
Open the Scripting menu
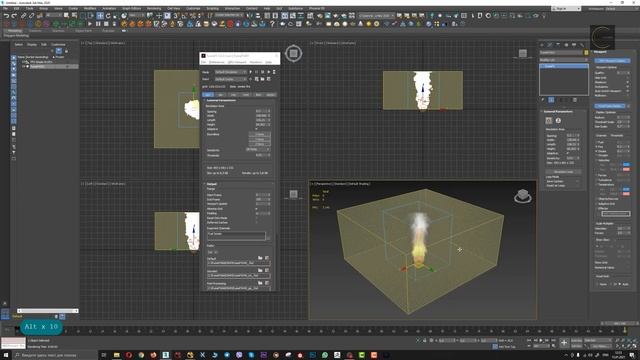212,8
